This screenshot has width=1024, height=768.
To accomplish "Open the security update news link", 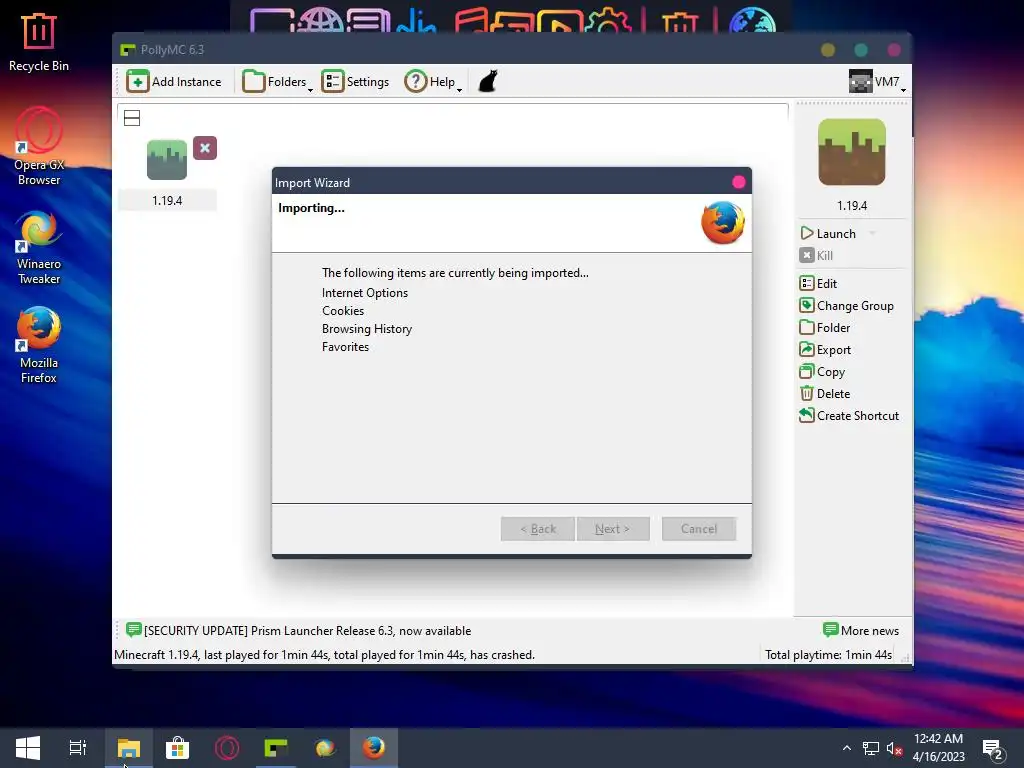I will coord(298,631).
